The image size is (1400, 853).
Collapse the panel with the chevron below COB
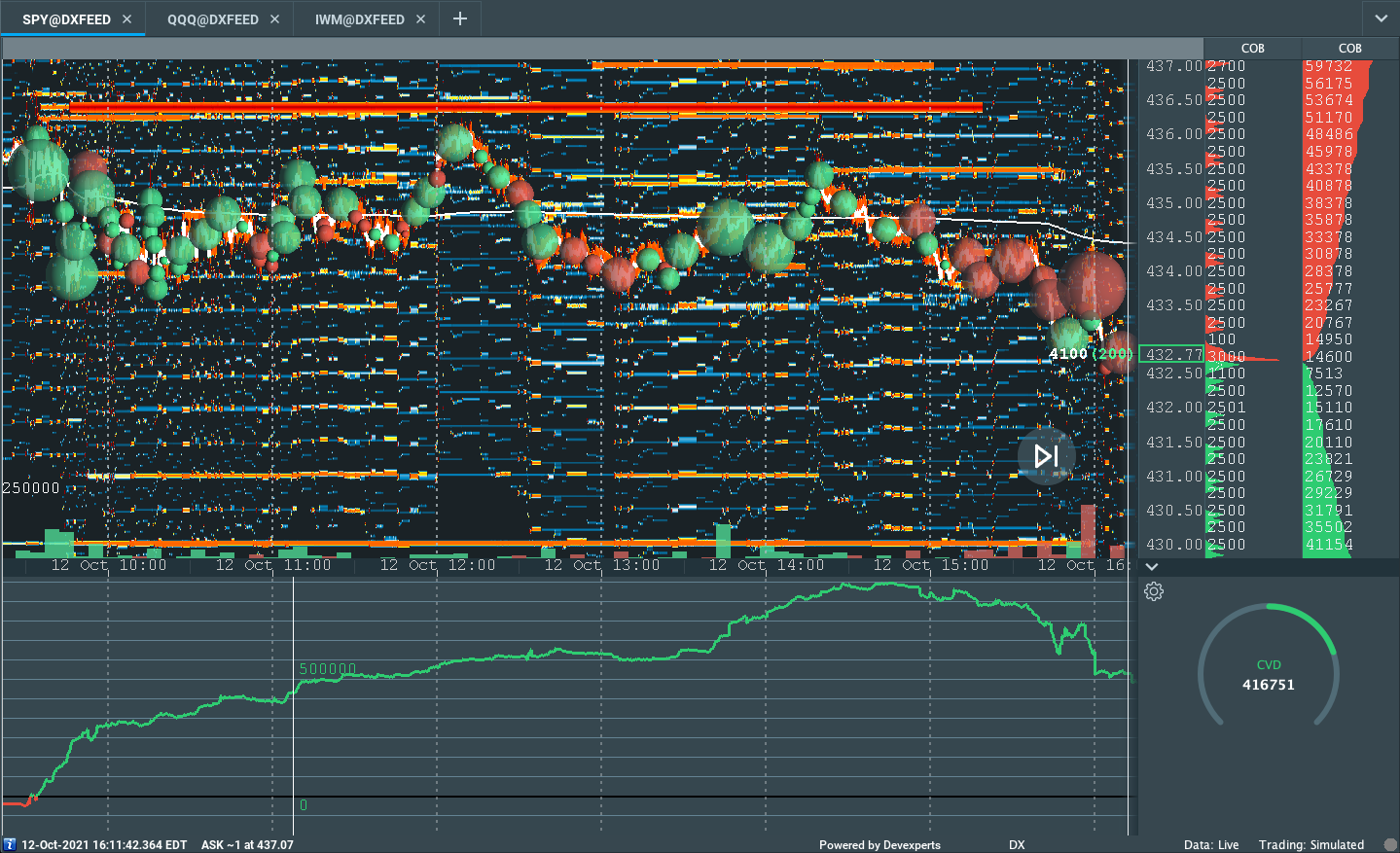point(1152,566)
